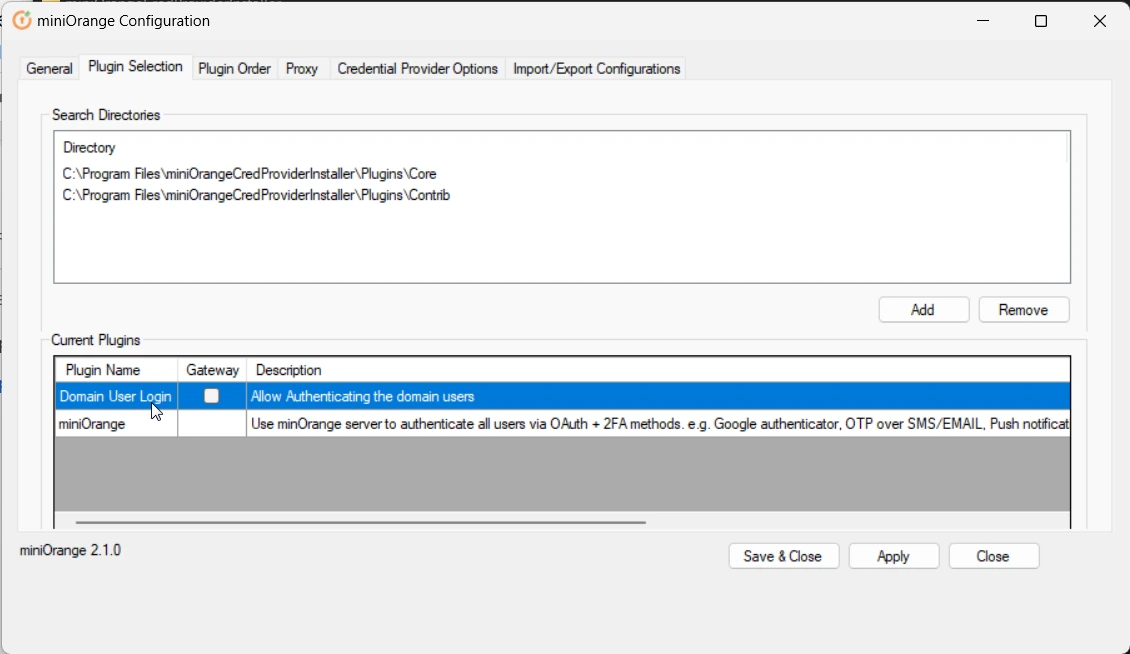The image size is (1130, 654).
Task: Select the Plugins\Core directory entry
Action: coord(249,174)
